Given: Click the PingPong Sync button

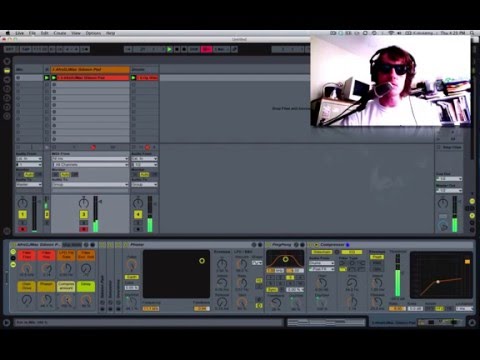Looking at the screenshot, I should coord(272,290).
